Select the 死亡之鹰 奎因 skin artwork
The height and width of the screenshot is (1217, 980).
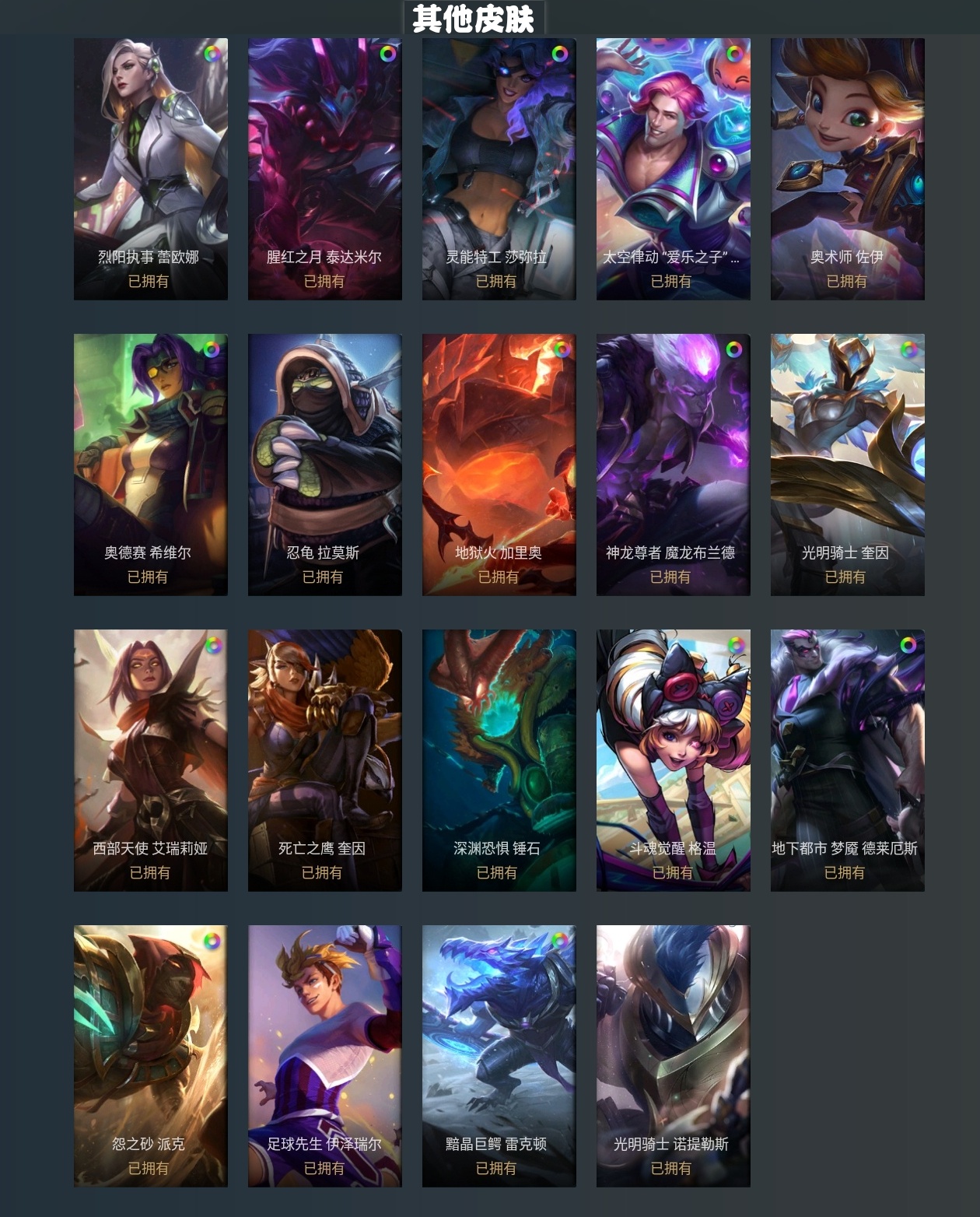[x=325, y=760]
